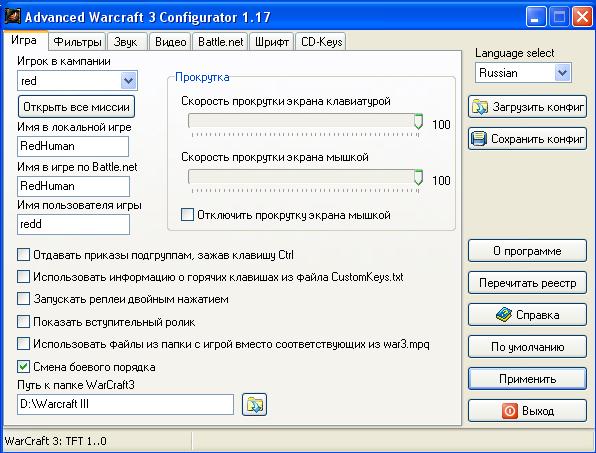
Task: Click the Применить button
Action: (x=527, y=379)
